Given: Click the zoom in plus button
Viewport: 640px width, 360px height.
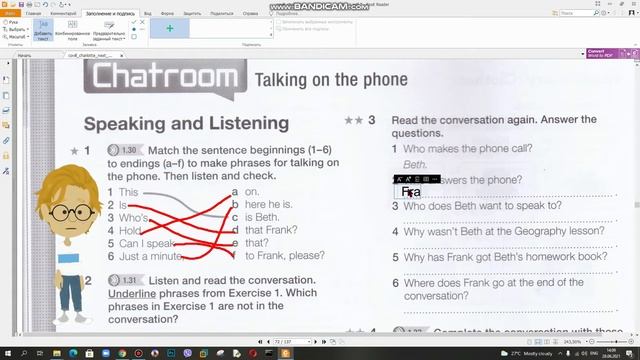Looking at the screenshot, I should pos(631,342).
